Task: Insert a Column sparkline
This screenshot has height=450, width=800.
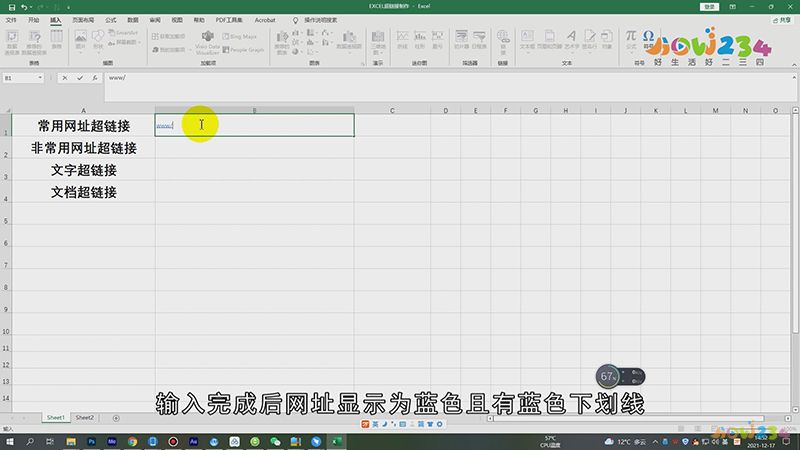Action: tap(420, 40)
